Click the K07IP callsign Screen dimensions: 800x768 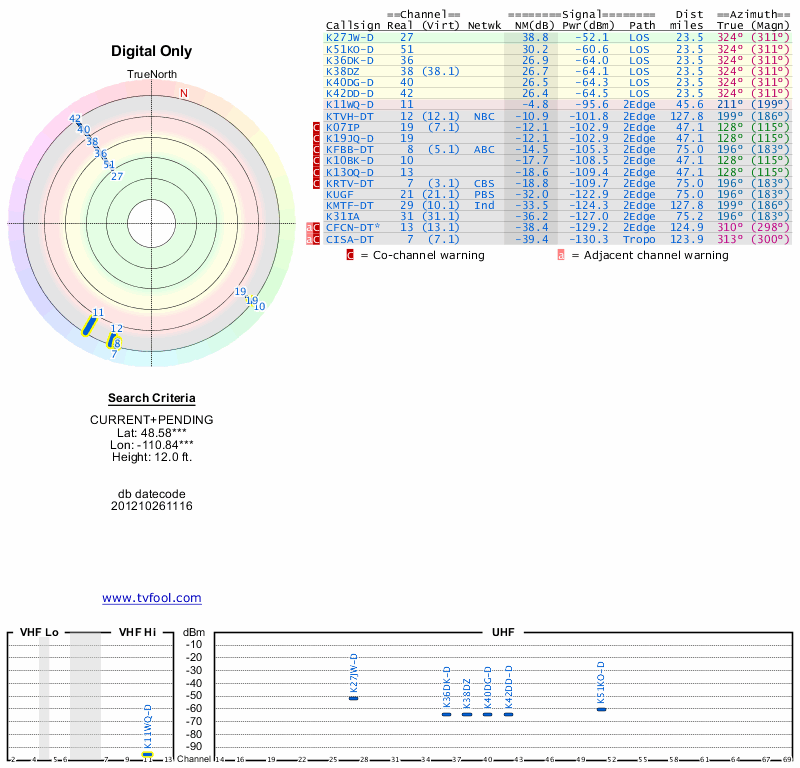tap(343, 128)
